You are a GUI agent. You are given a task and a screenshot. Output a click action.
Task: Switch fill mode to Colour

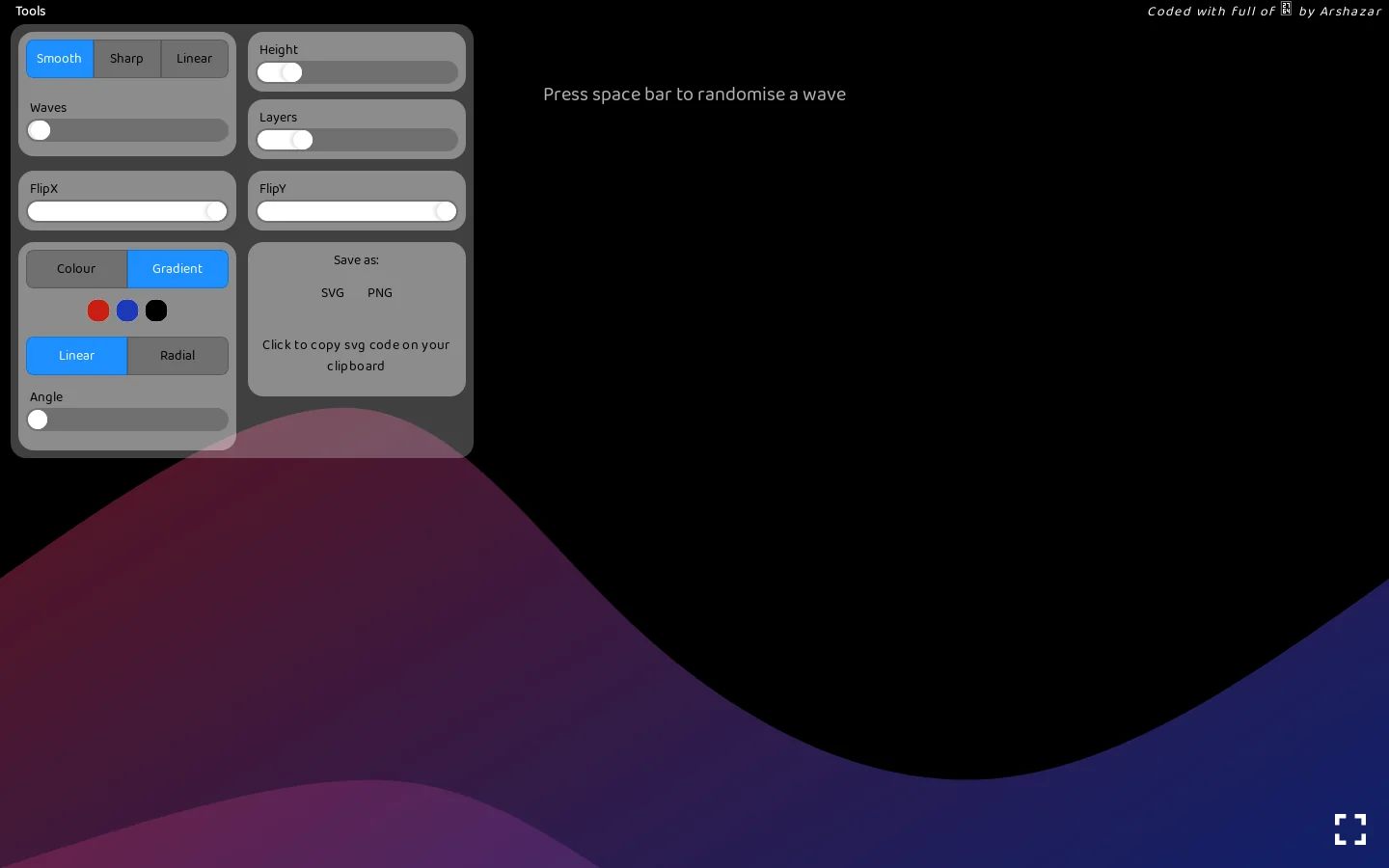click(76, 269)
